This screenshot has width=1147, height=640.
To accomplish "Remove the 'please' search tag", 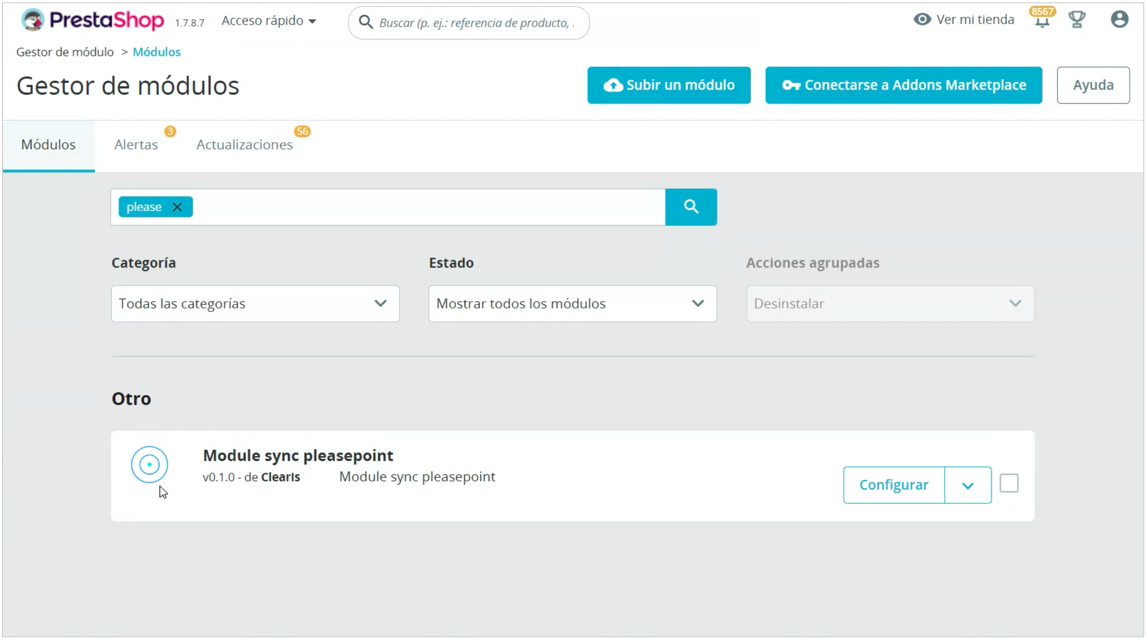I will click(177, 207).
